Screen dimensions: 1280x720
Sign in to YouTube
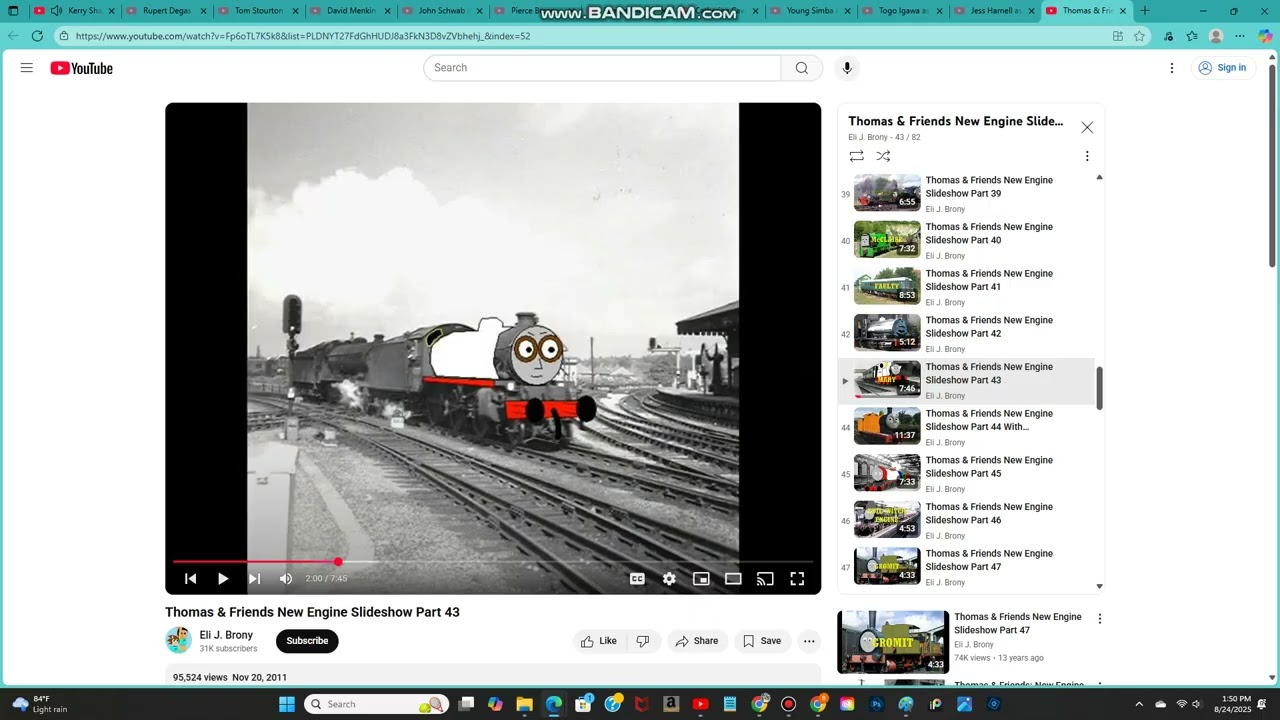tap(1222, 68)
